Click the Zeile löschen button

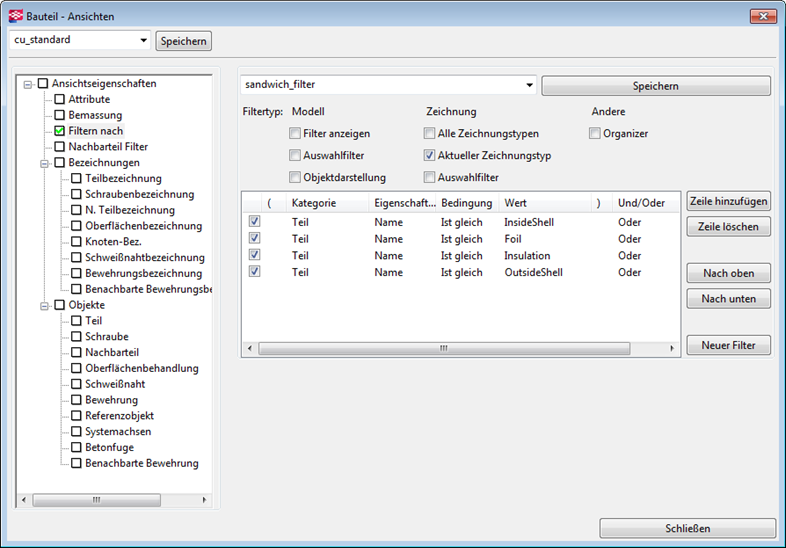(728, 227)
